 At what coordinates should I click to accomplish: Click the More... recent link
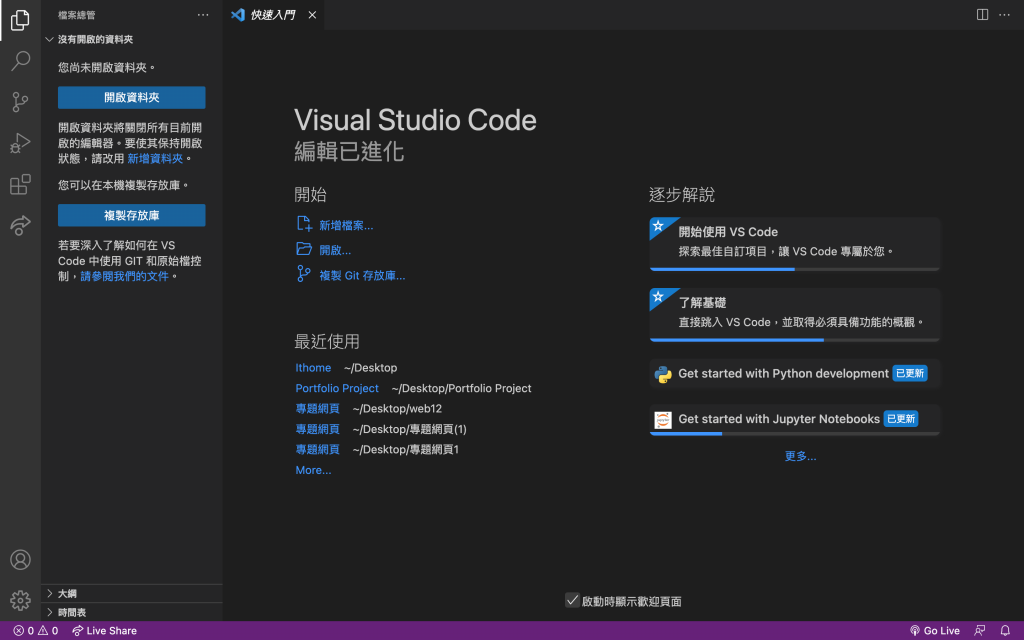[x=313, y=470]
